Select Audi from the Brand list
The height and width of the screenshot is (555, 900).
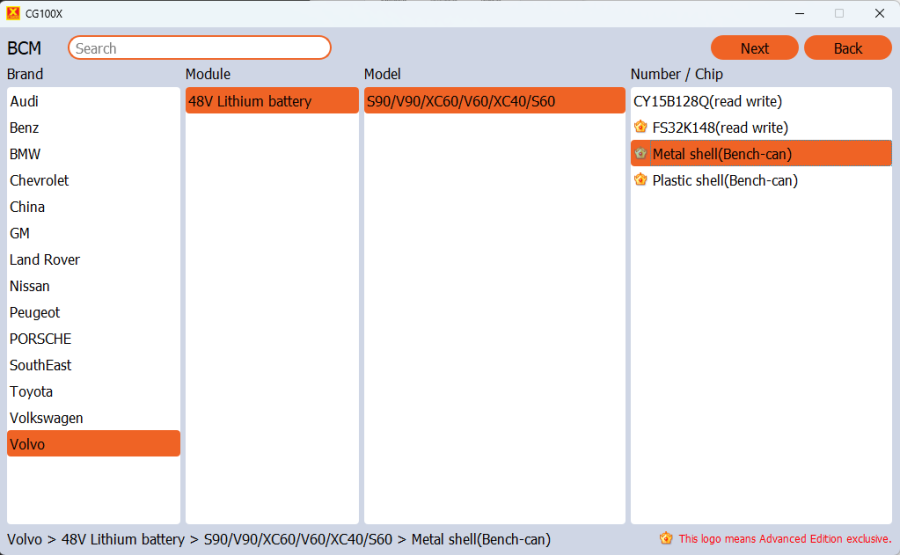tap(25, 101)
